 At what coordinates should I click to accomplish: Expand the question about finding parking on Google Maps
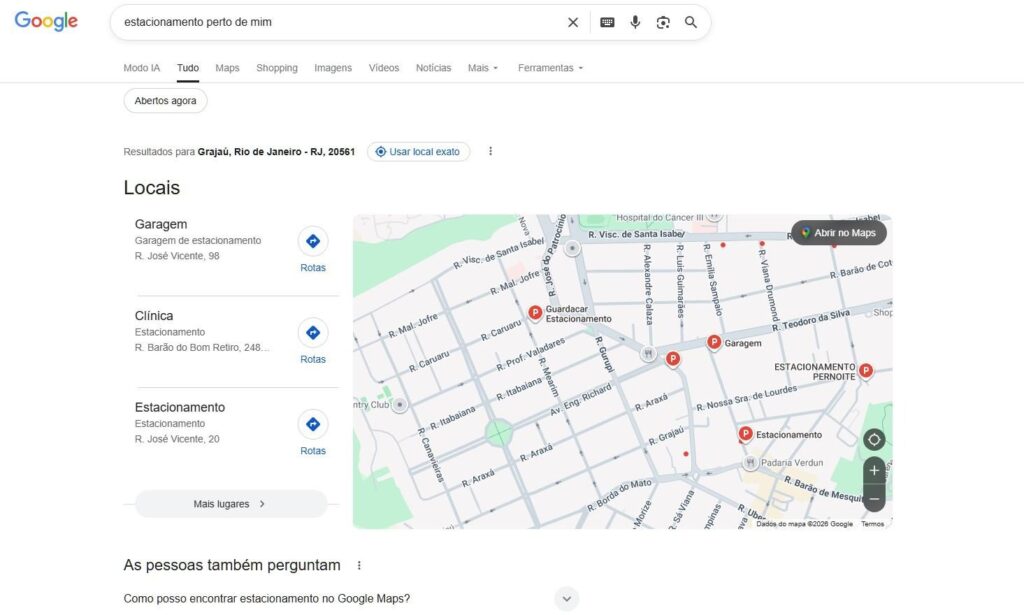[566, 598]
